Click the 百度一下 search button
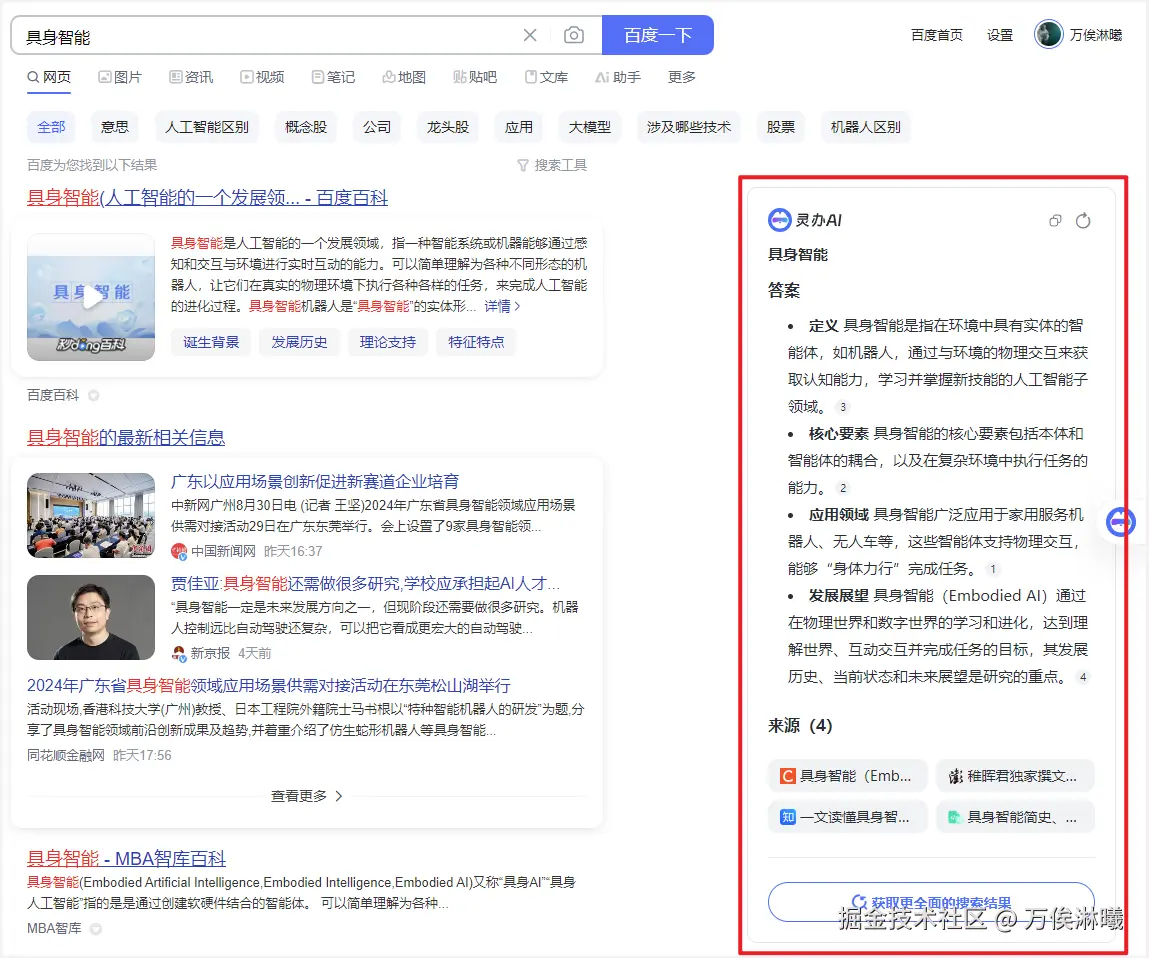 click(656, 34)
